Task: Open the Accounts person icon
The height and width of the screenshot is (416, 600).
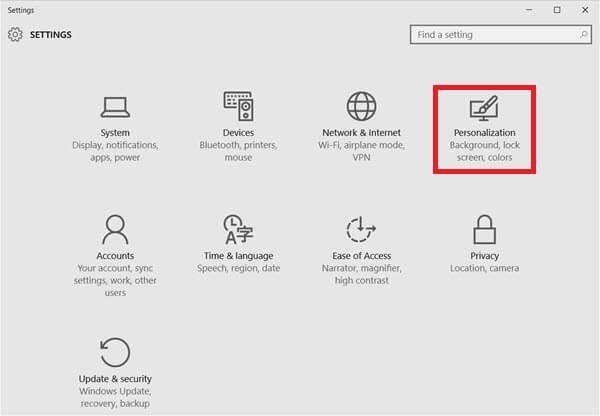Action: [115, 229]
